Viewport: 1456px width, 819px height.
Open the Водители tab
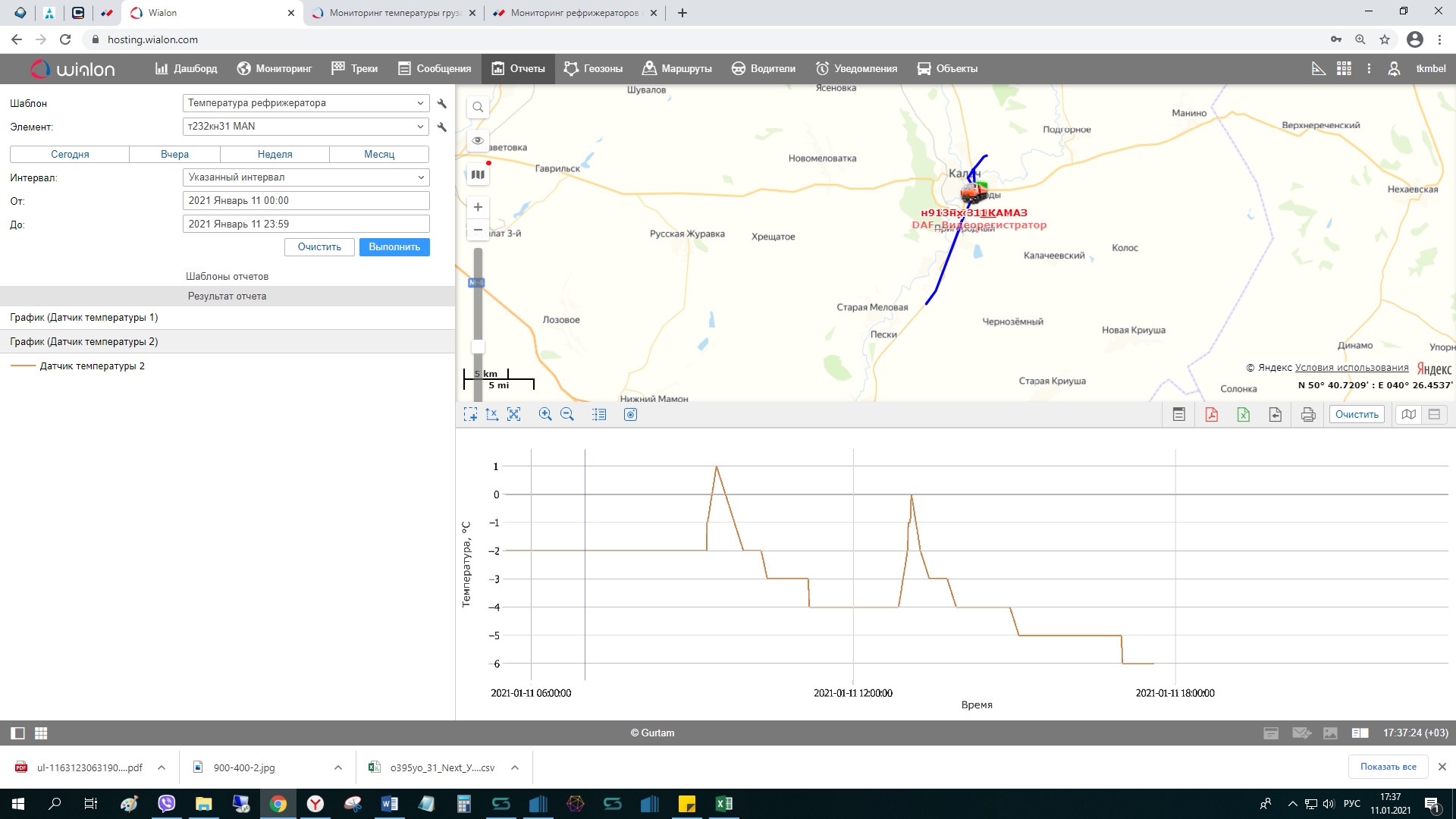[764, 68]
